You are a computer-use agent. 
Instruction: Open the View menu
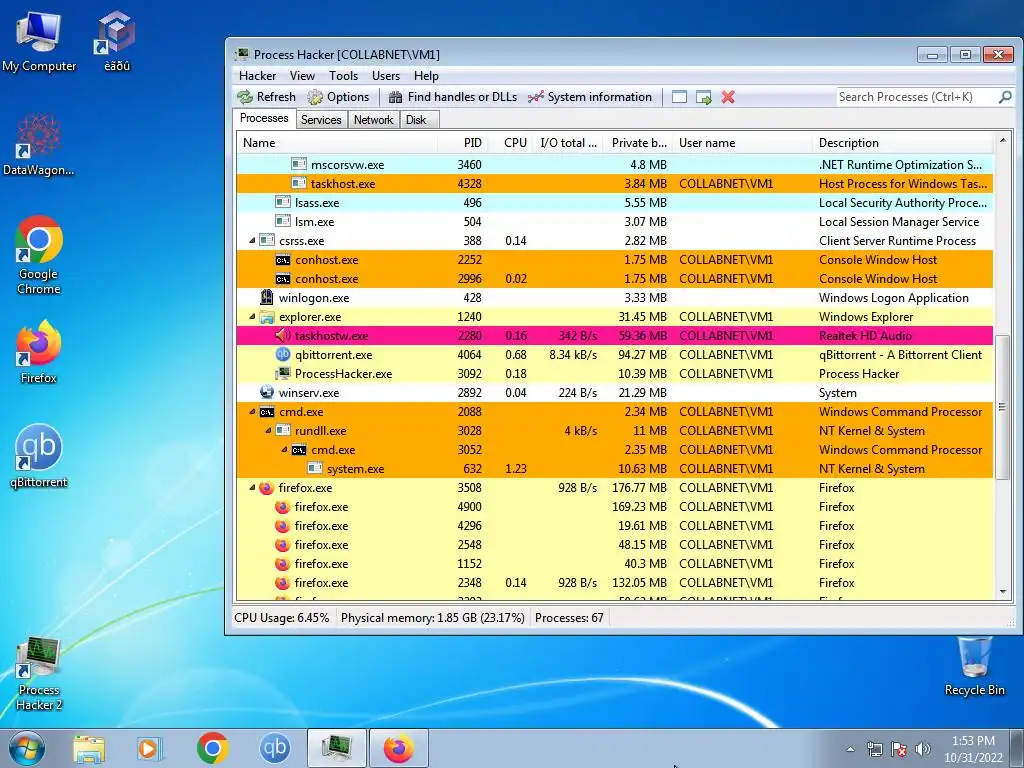click(x=302, y=76)
